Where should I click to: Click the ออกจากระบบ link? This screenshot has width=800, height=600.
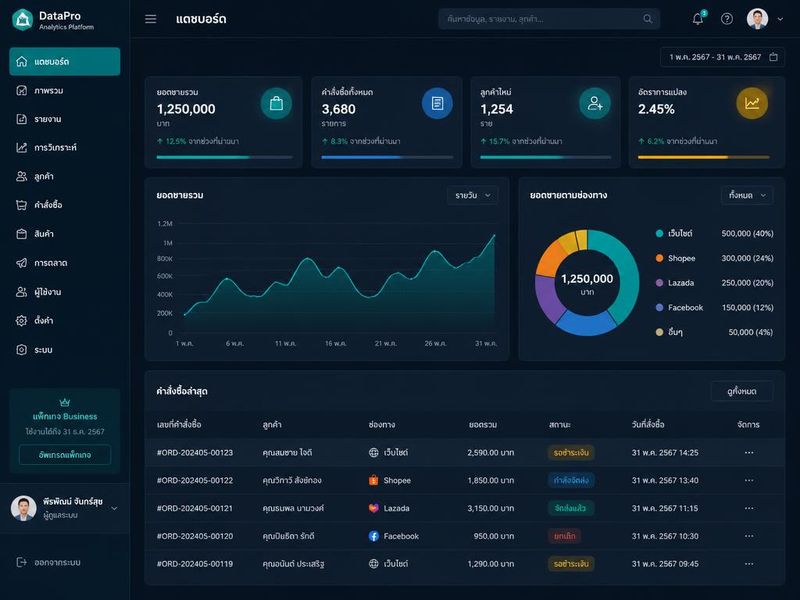point(57,563)
